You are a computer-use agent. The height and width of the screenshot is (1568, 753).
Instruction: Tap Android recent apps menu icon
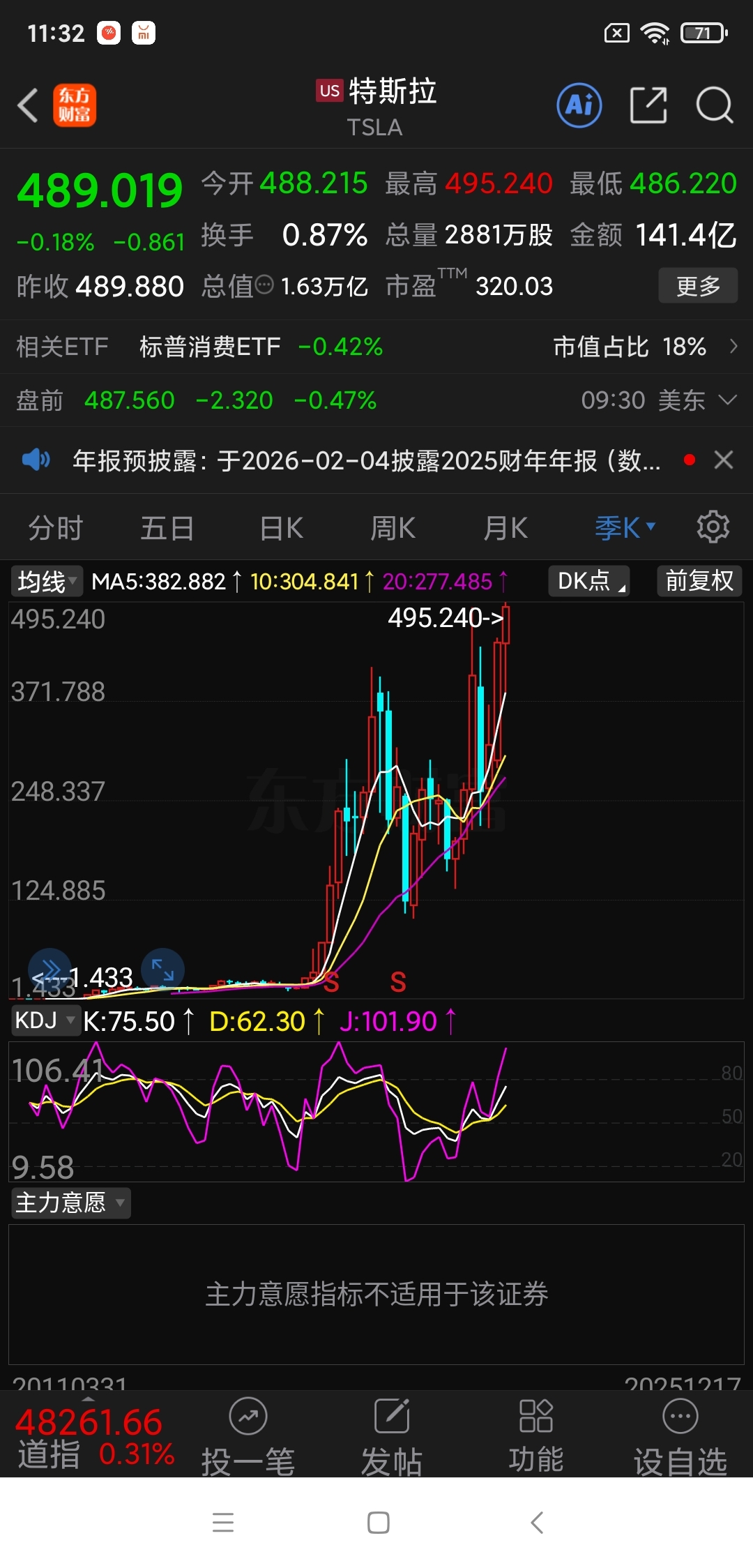[223, 1522]
